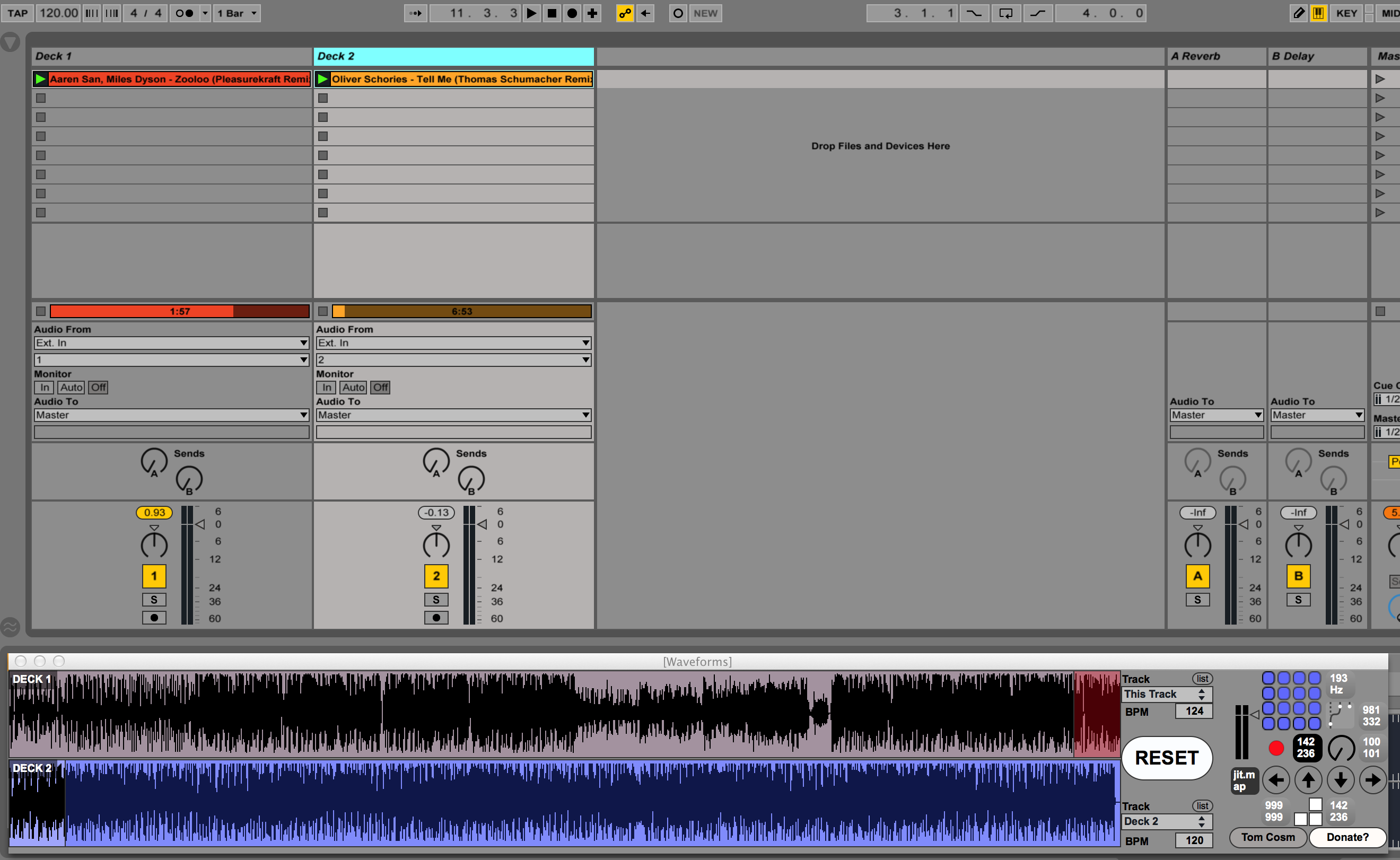Click the Draw Mode pencil icon
1400x860 pixels.
click(x=1298, y=13)
